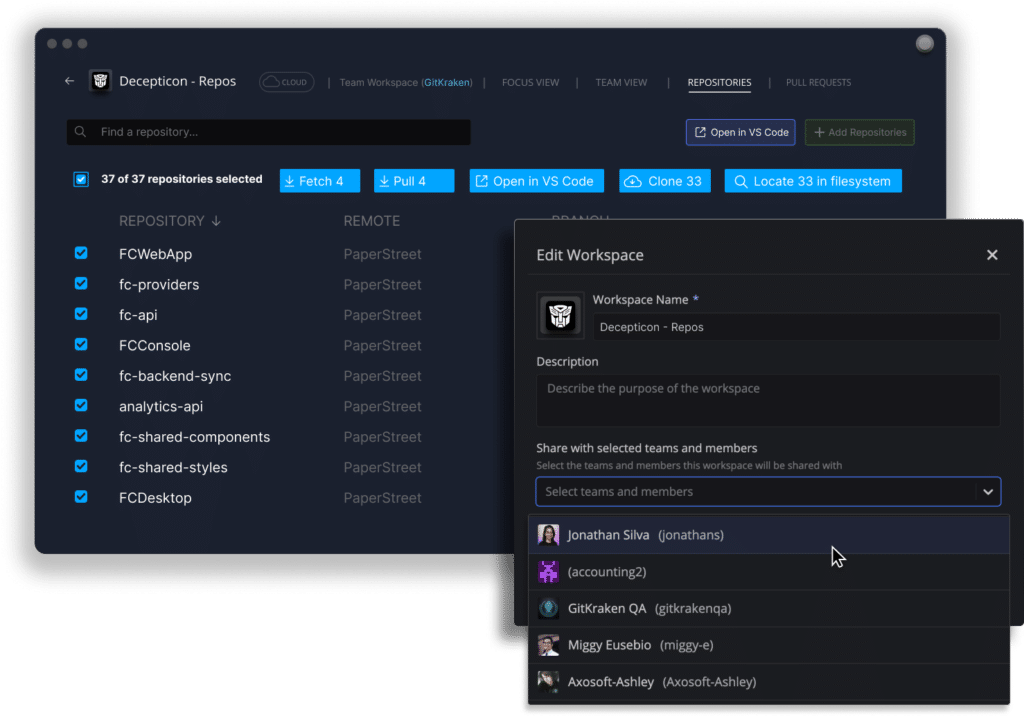Click the fc-backend-sync repository name
The width and height of the screenshot is (1024, 716).
pos(175,376)
